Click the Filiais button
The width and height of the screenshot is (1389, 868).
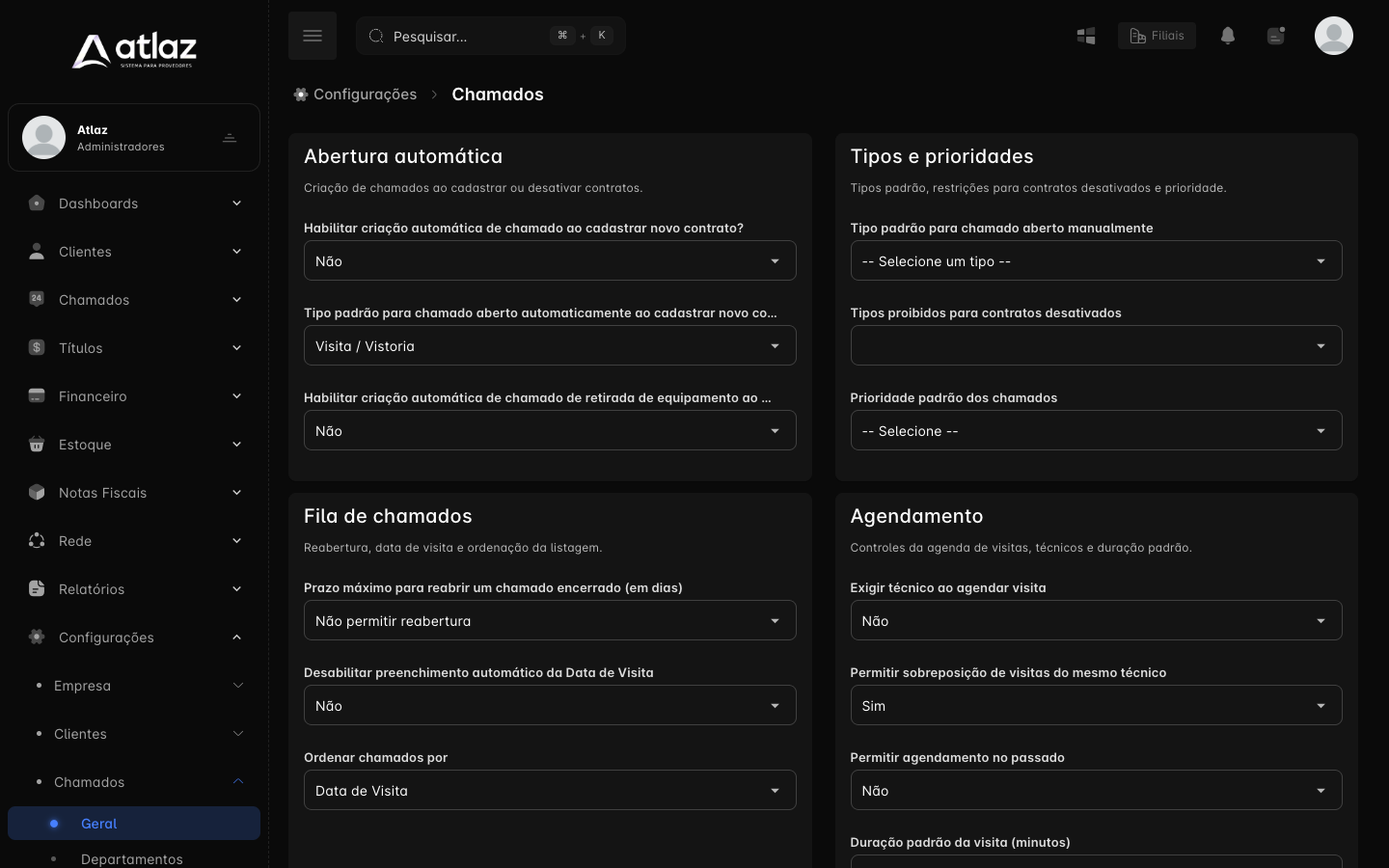pos(1157,36)
